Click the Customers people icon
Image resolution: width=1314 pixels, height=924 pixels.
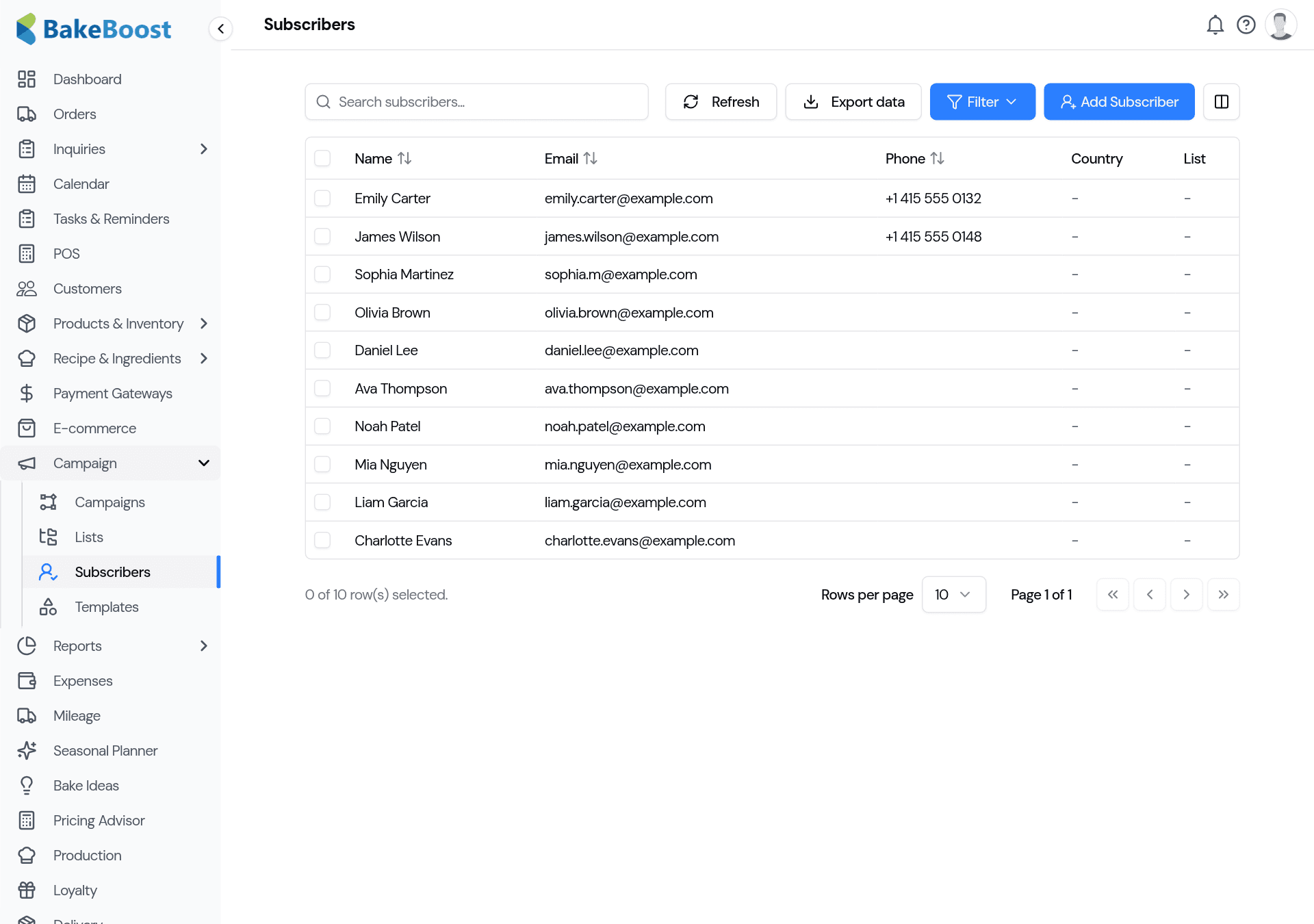click(27, 289)
